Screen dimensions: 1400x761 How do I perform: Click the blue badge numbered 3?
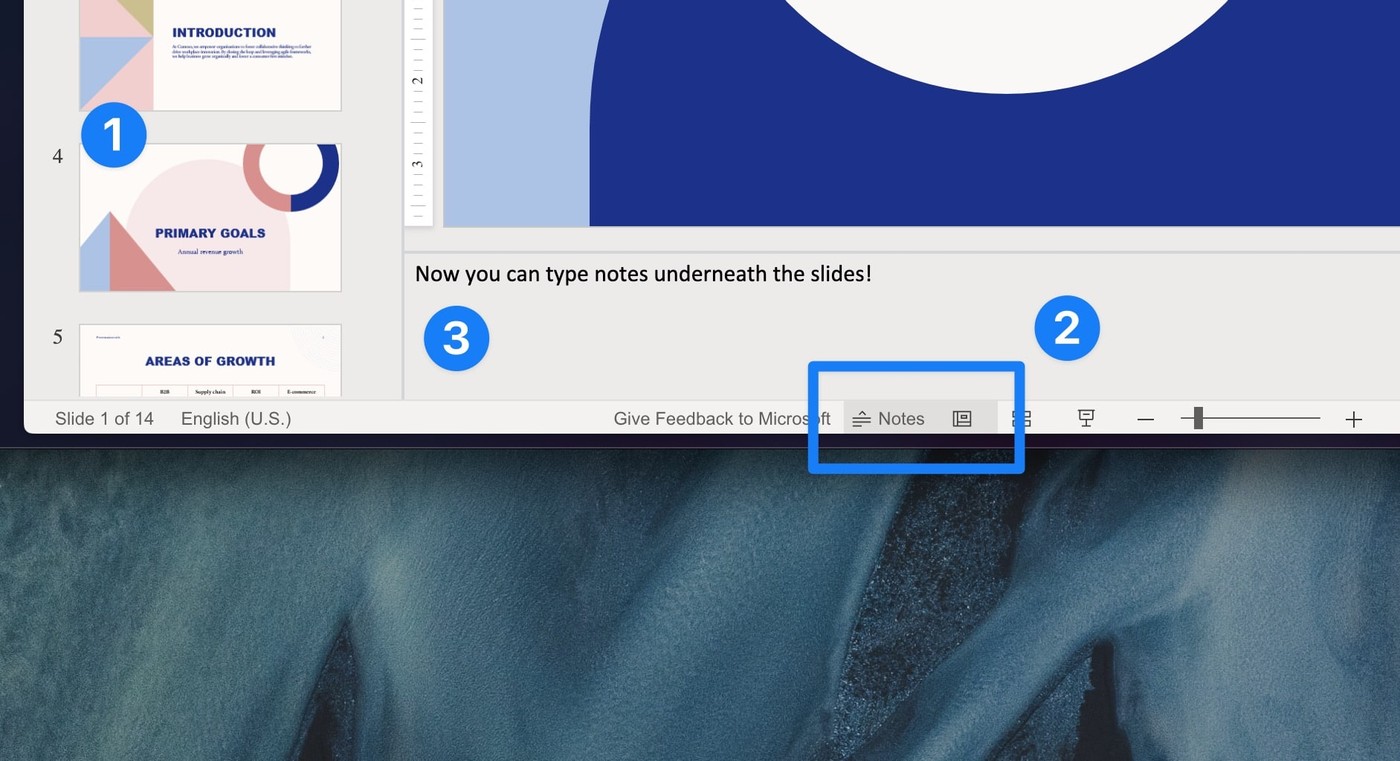(x=456, y=338)
